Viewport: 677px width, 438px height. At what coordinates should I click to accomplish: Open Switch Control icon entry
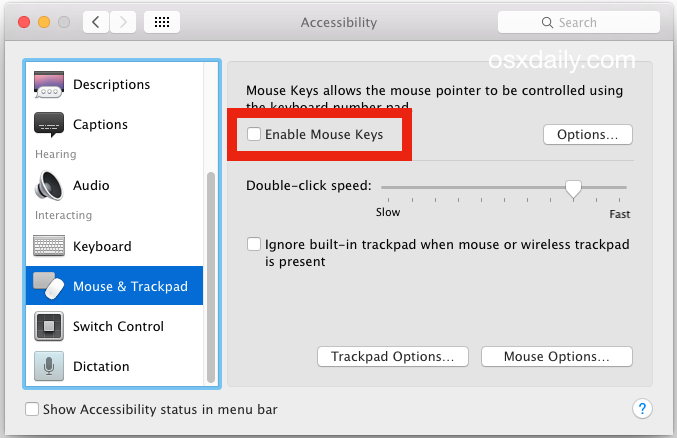coord(49,326)
